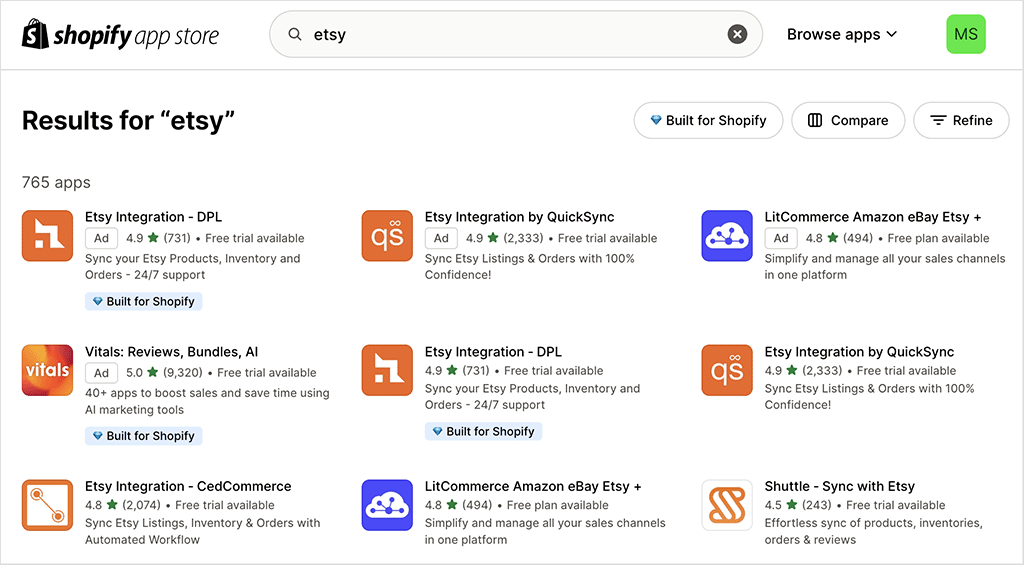Clear the etsy search text
The height and width of the screenshot is (565, 1024).
pos(737,34)
